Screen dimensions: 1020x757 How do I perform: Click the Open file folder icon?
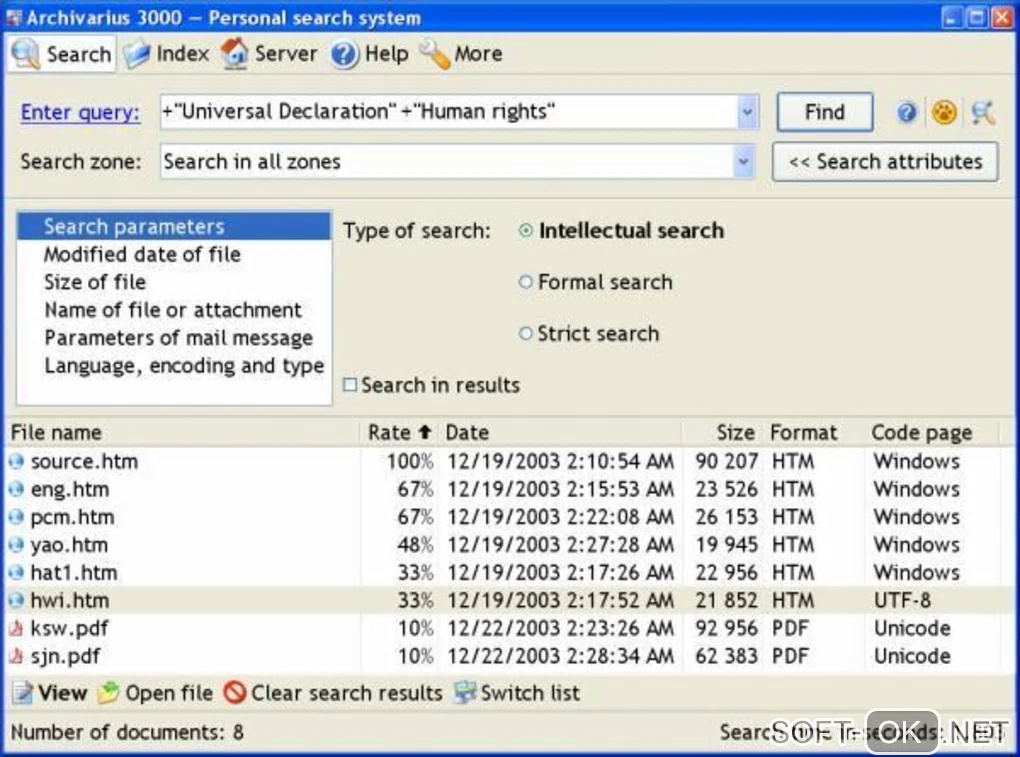[x=108, y=693]
